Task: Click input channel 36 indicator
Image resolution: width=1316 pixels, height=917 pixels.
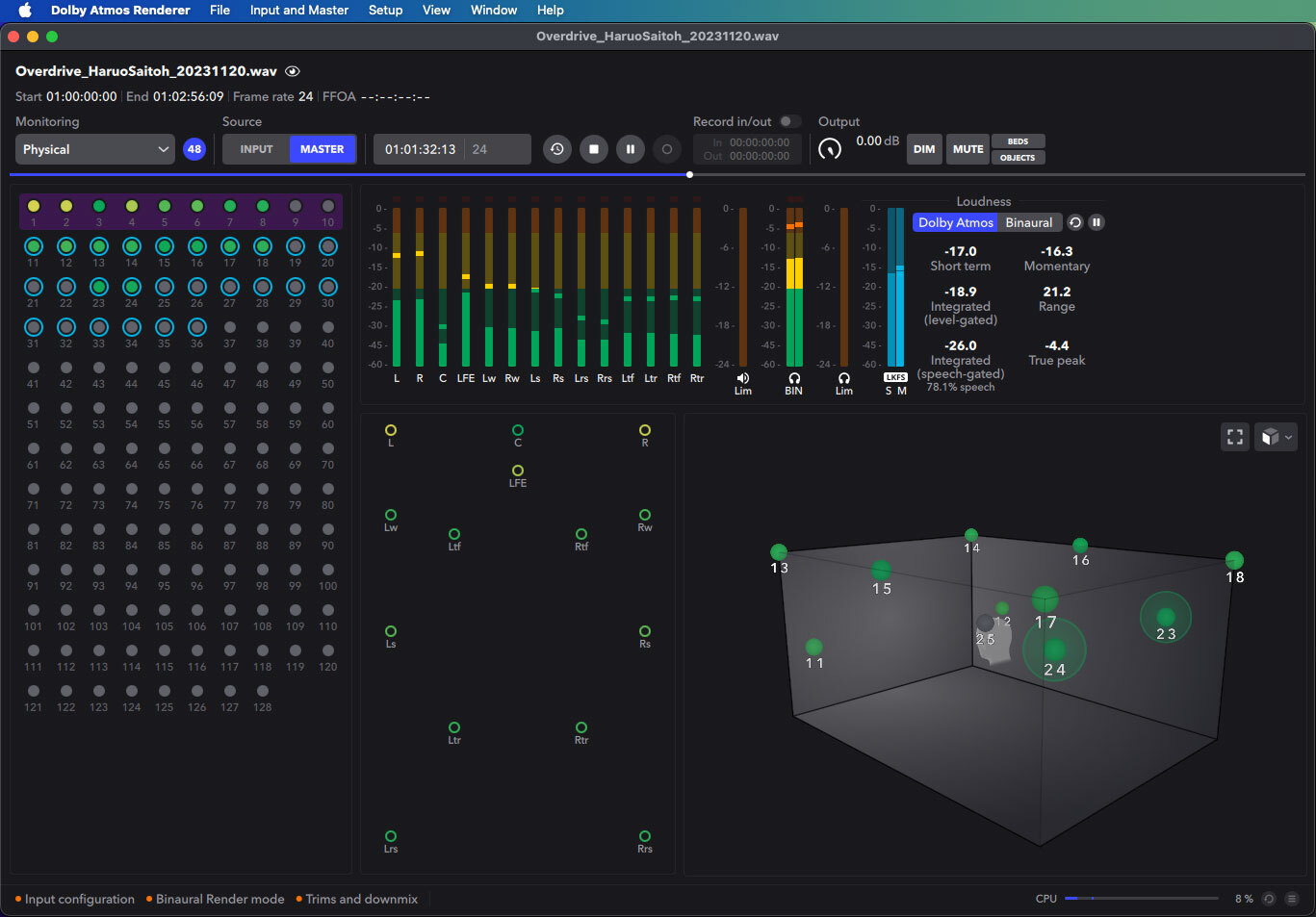Action: point(197,327)
